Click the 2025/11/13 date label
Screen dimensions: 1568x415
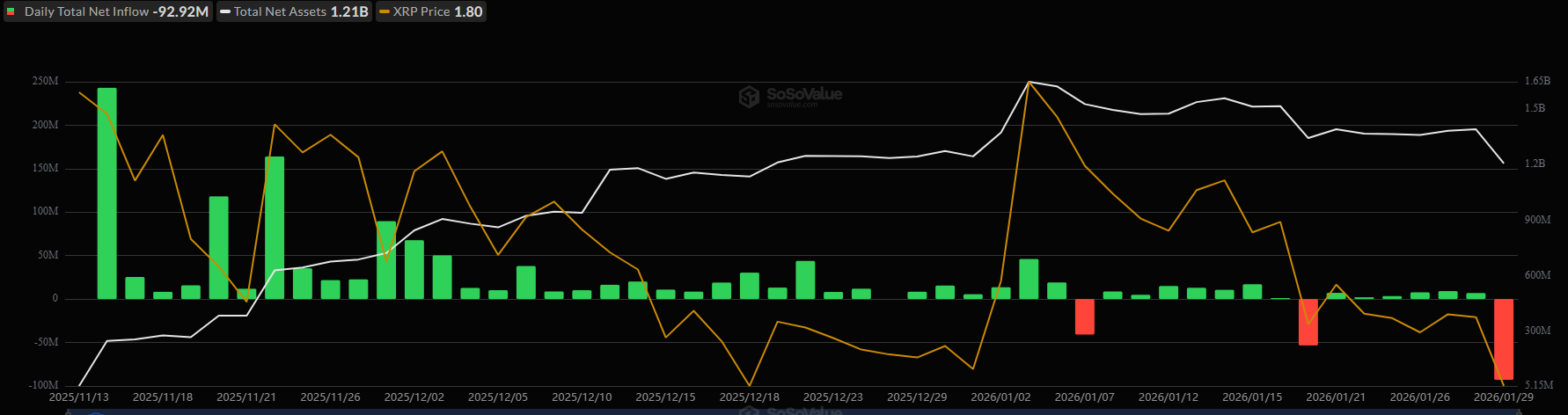pos(78,397)
